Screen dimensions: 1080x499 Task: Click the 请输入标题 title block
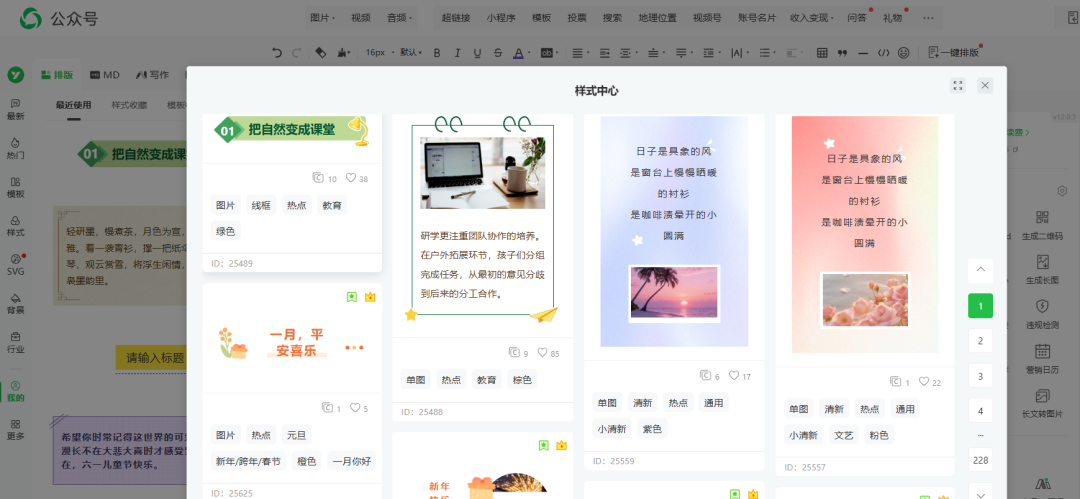(x=153, y=358)
